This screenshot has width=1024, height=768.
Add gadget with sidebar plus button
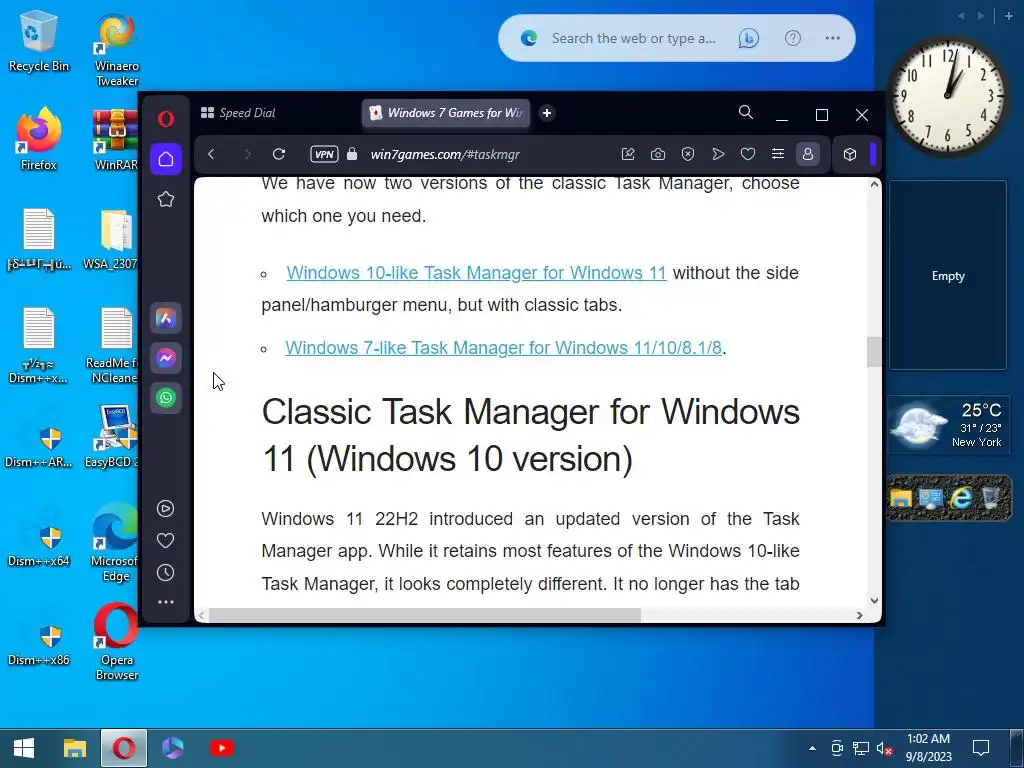click(1009, 16)
